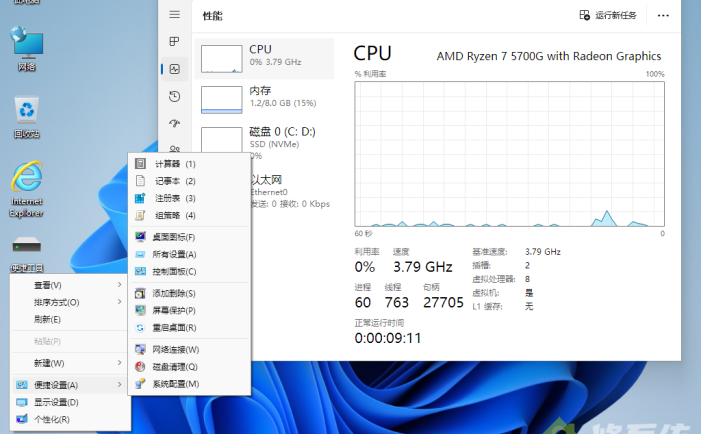Click the desktop icons monitor icon

(140, 236)
